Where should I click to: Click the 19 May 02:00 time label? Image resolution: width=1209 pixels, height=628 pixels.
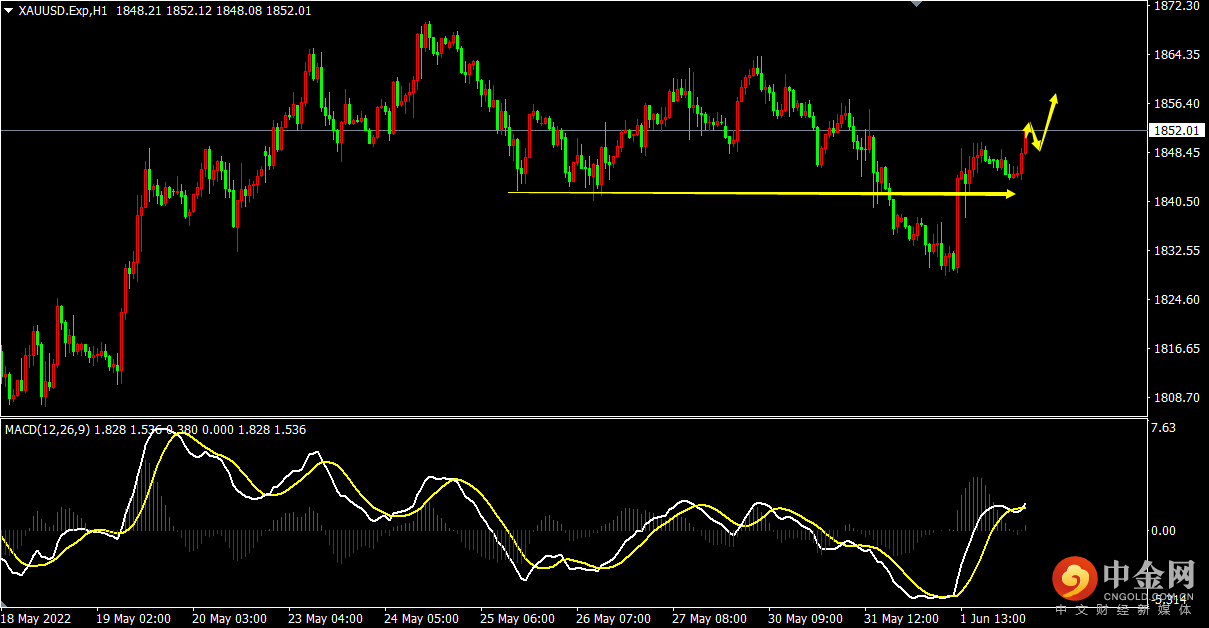[x=133, y=619]
